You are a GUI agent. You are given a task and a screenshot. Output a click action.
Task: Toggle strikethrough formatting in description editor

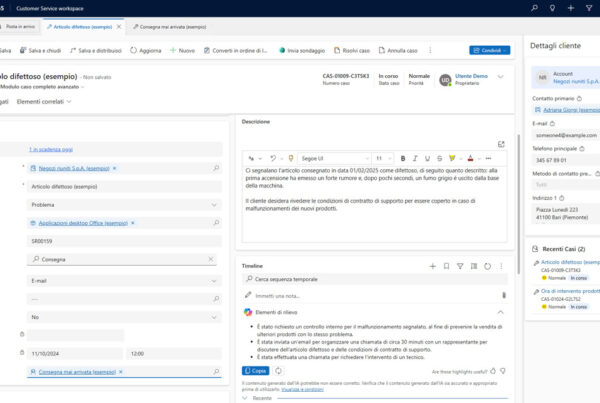point(439,158)
